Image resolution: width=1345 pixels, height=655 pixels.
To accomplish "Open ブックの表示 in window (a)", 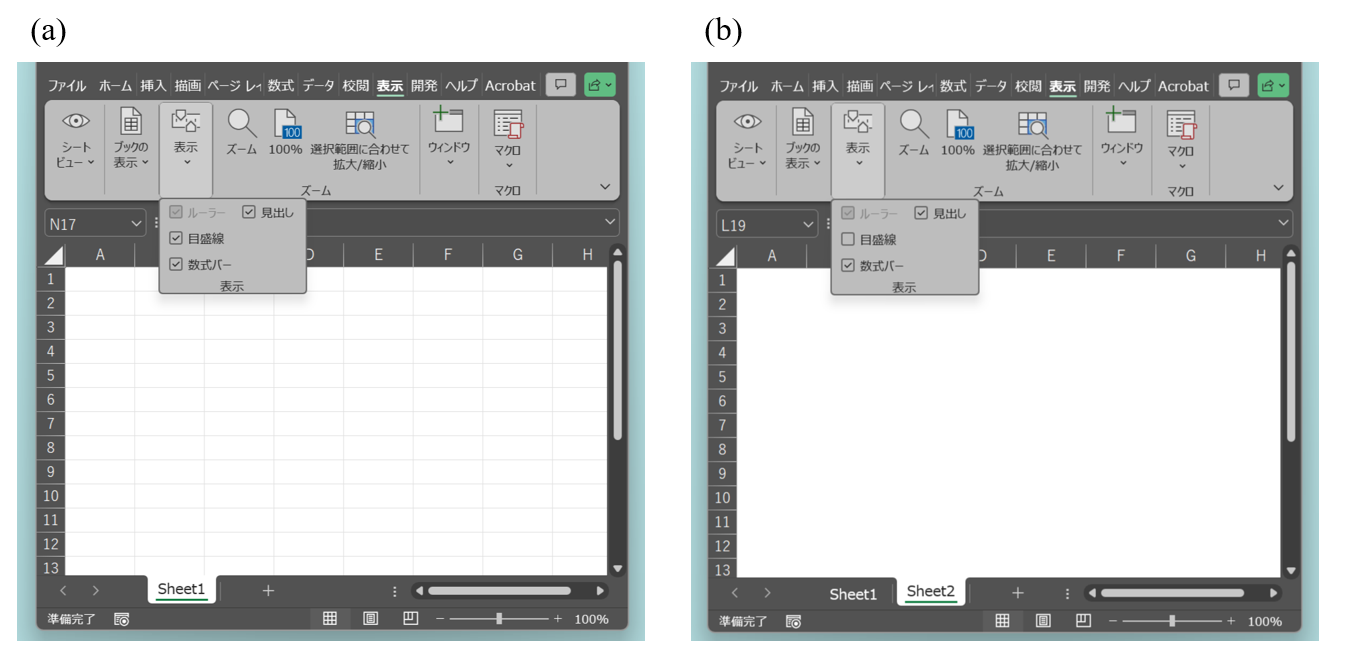I will [x=131, y=140].
